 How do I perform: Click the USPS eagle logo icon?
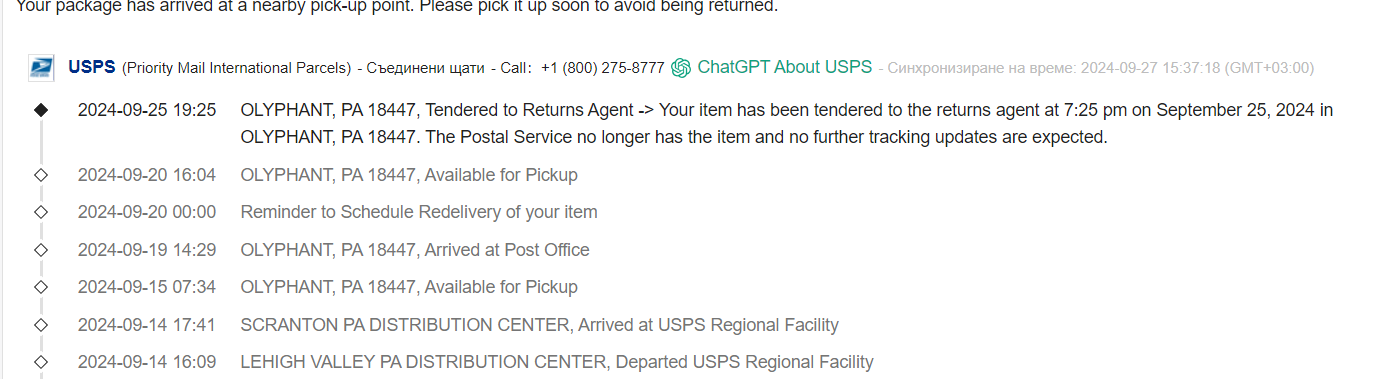click(x=41, y=68)
